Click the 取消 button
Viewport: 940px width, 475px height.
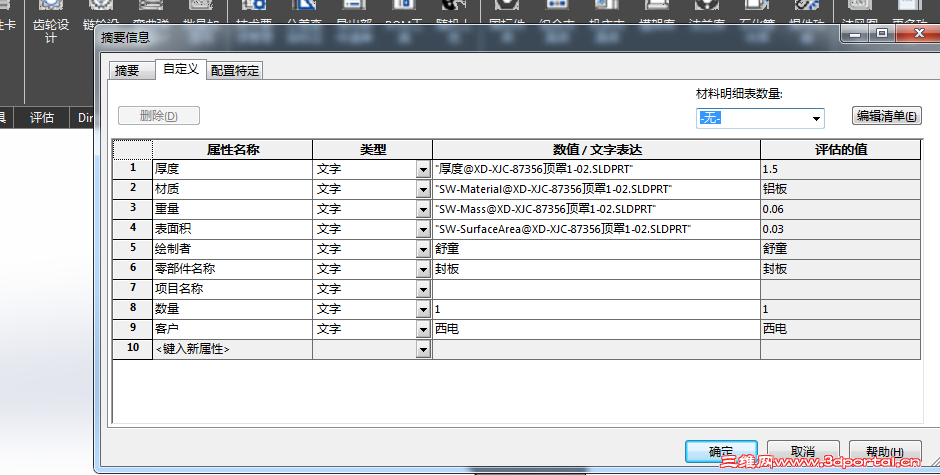click(x=803, y=451)
